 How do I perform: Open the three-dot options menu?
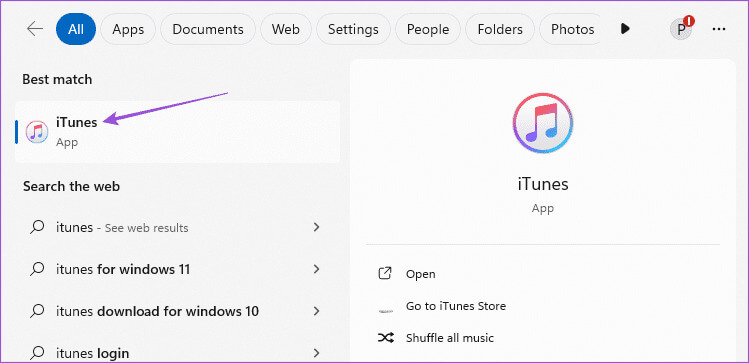pos(718,29)
